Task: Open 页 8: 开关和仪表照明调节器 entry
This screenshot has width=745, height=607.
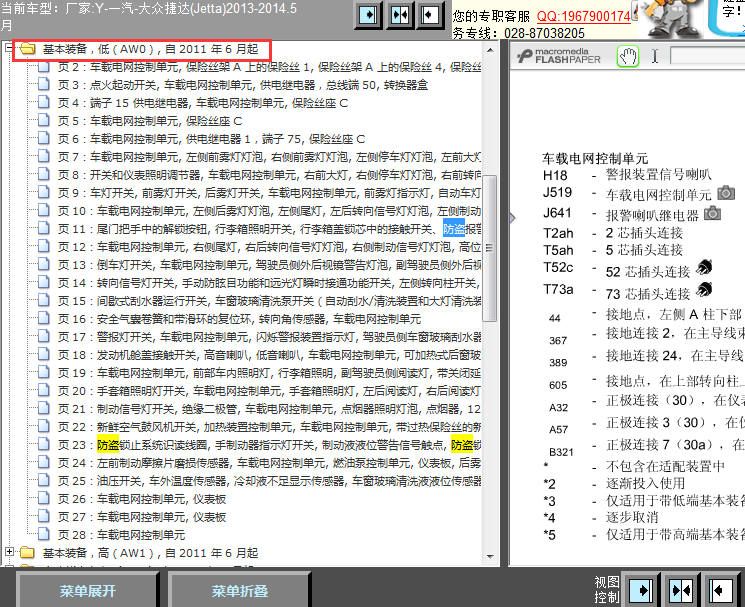Action: (x=269, y=175)
